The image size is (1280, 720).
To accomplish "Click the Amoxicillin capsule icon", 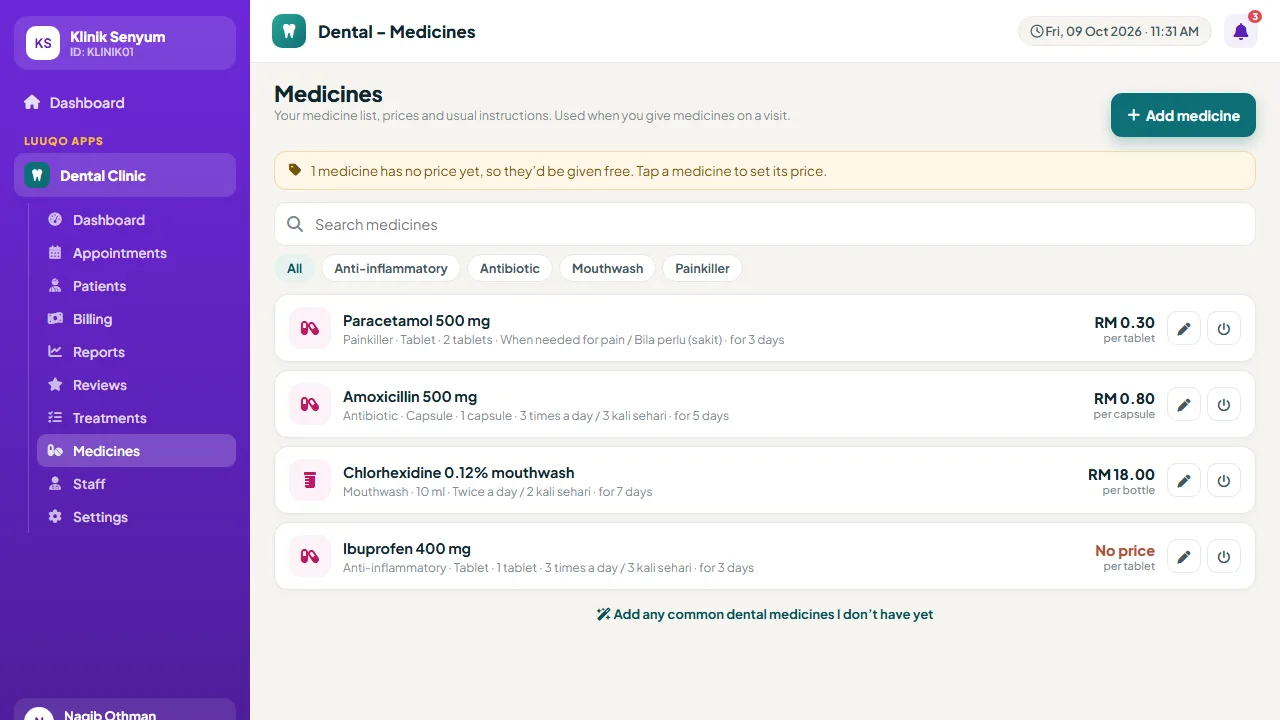I will [x=310, y=404].
